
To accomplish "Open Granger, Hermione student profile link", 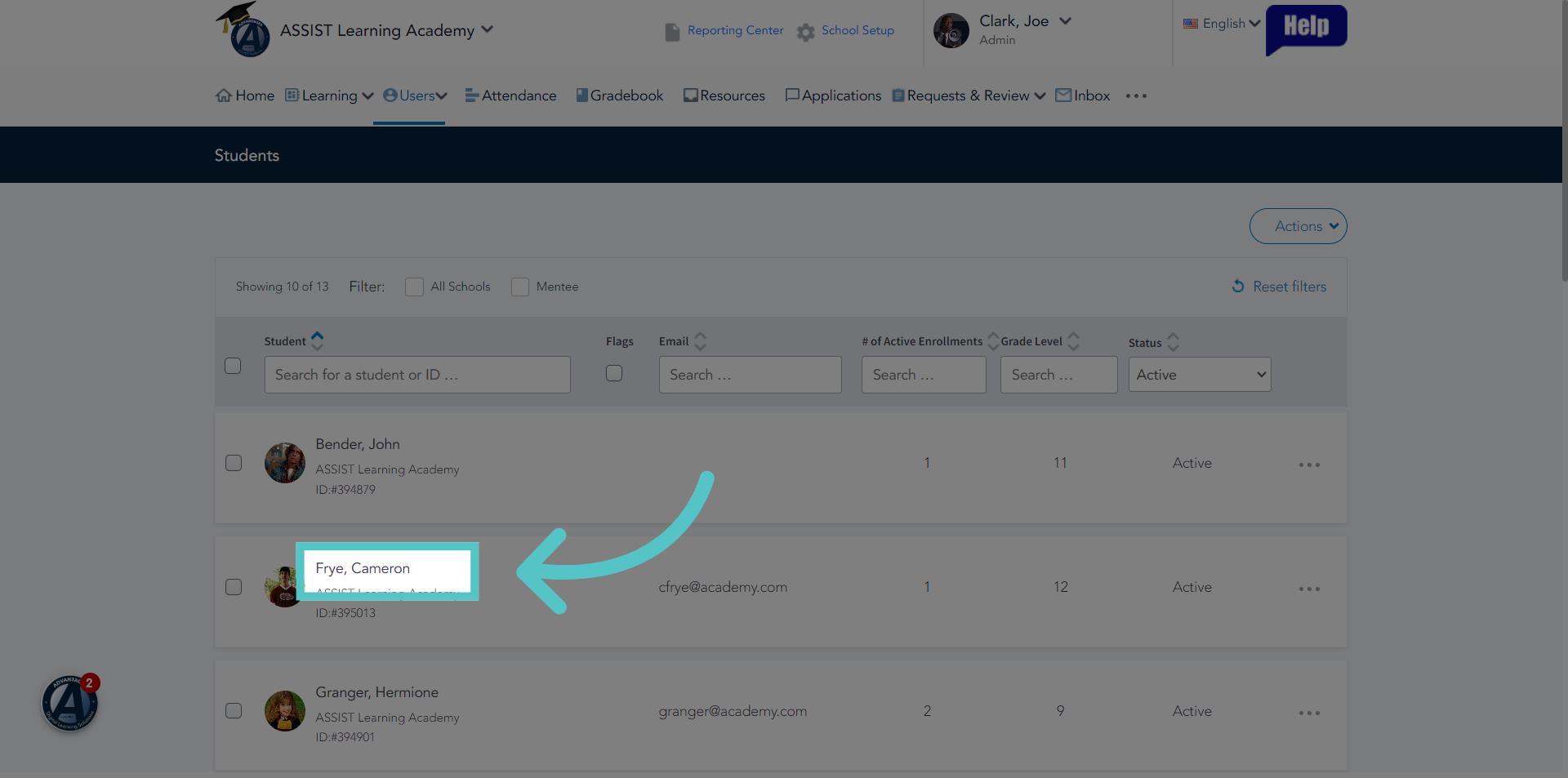I will tap(376, 692).
